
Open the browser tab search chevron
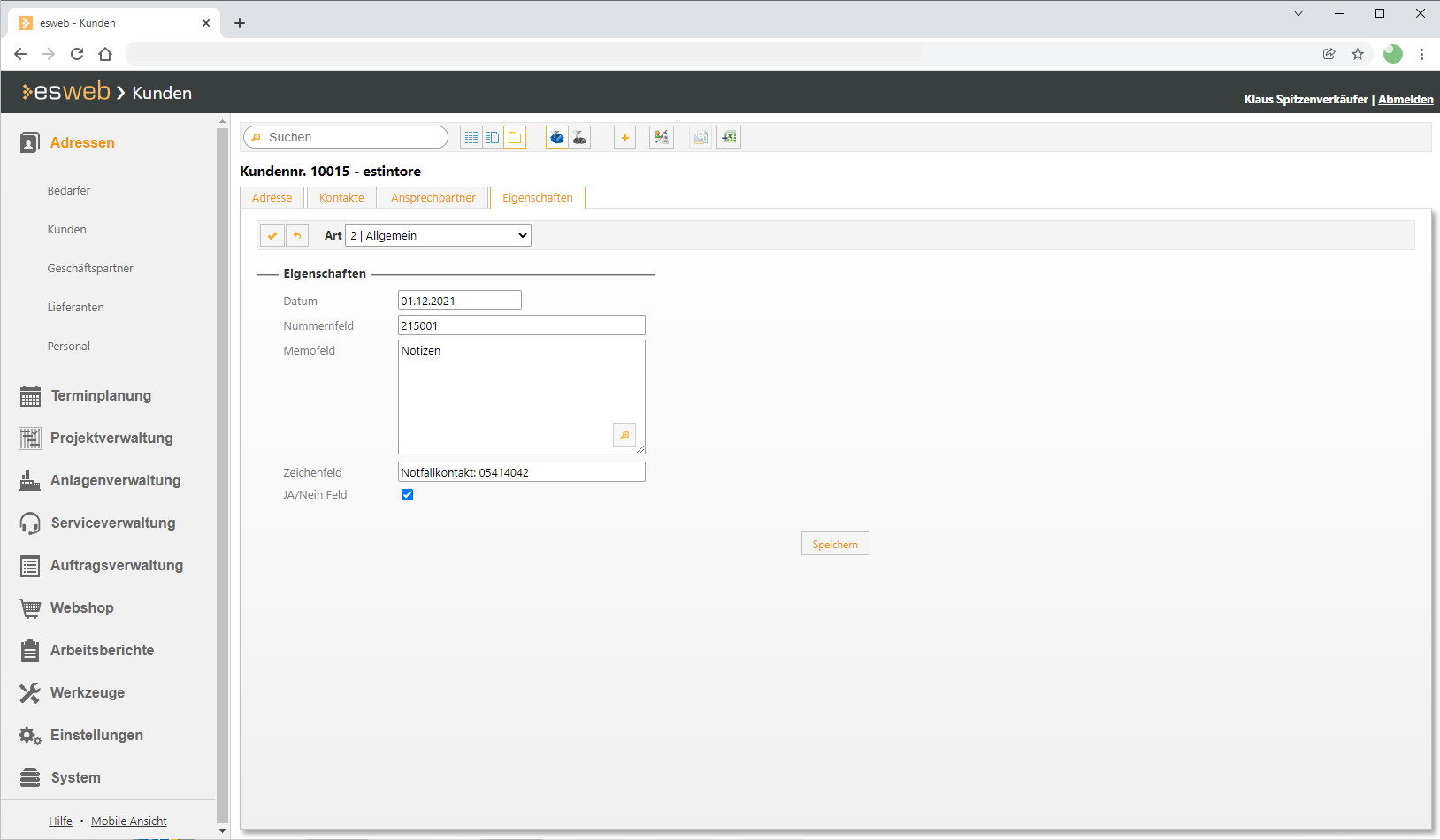[1298, 13]
